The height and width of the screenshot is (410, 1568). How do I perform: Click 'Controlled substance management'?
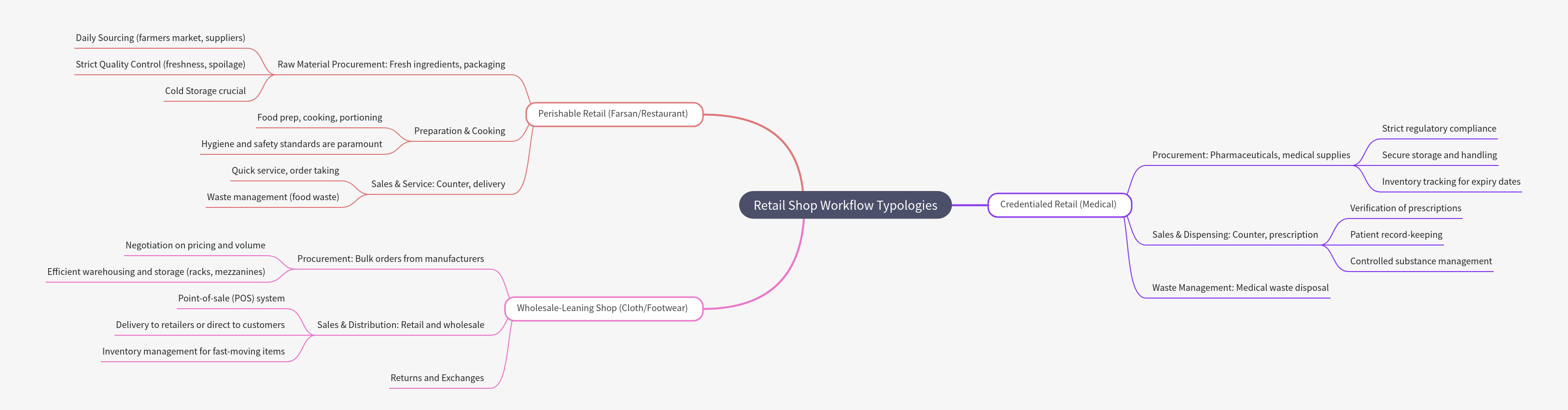pos(1421,261)
